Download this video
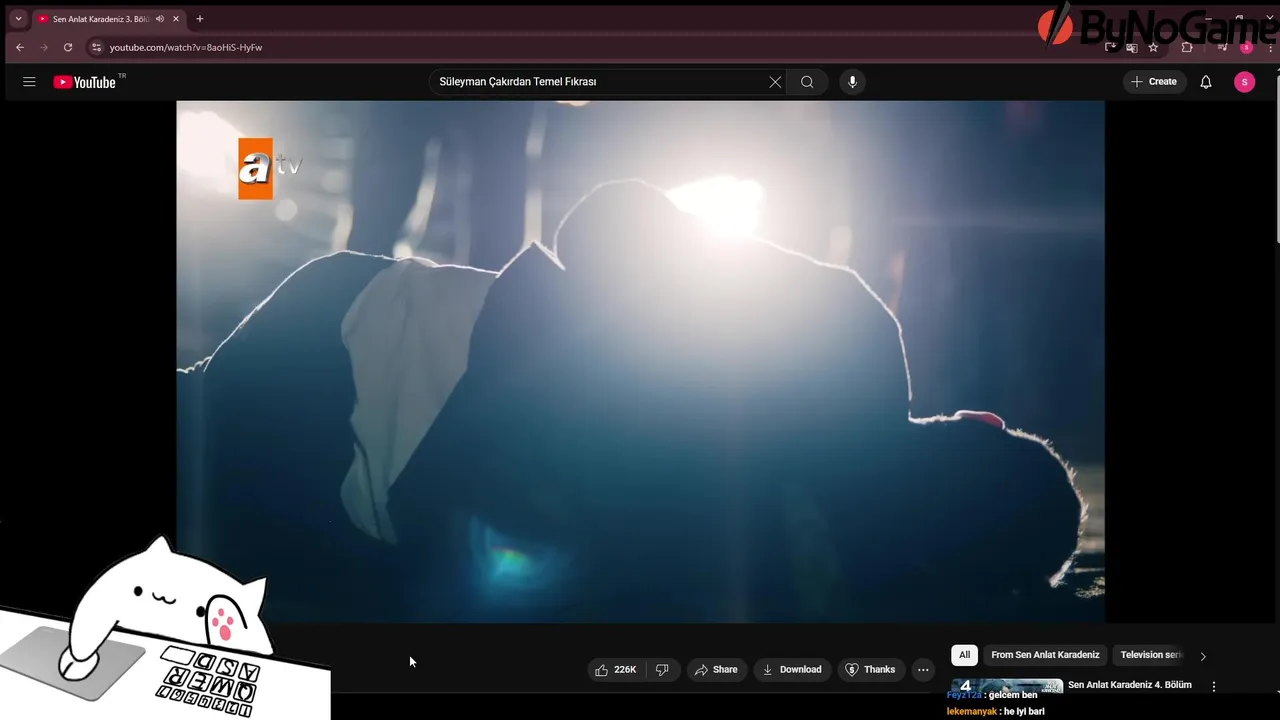This screenshot has width=1280, height=720. pyautogui.click(x=792, y=670)
